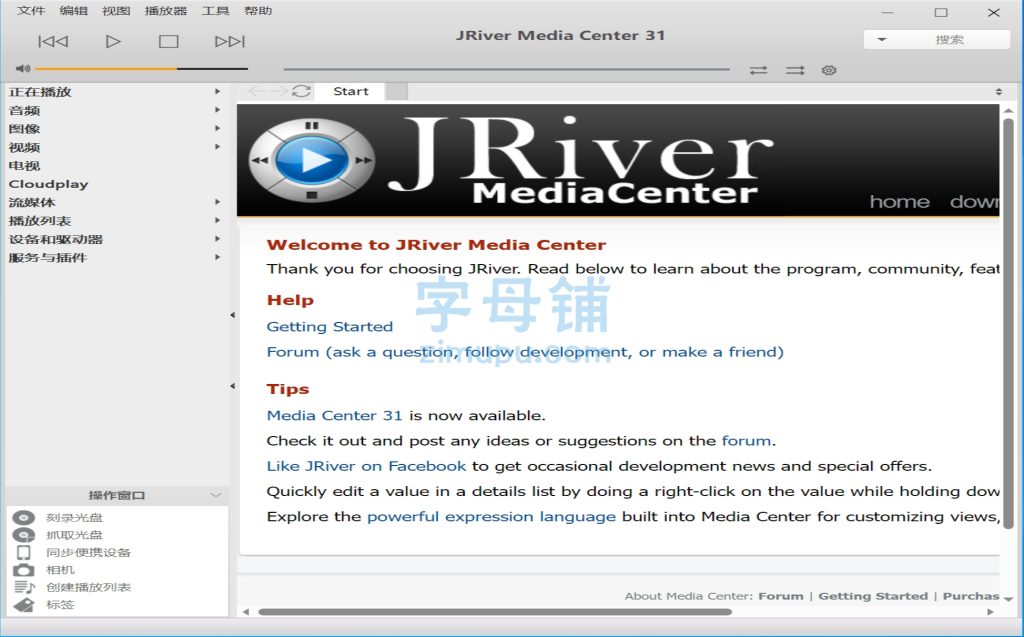Expand the 设备和驱动器 tree arrow
Image resolution: width=1024 pixels, height=637 pixels.
(217, 238)
